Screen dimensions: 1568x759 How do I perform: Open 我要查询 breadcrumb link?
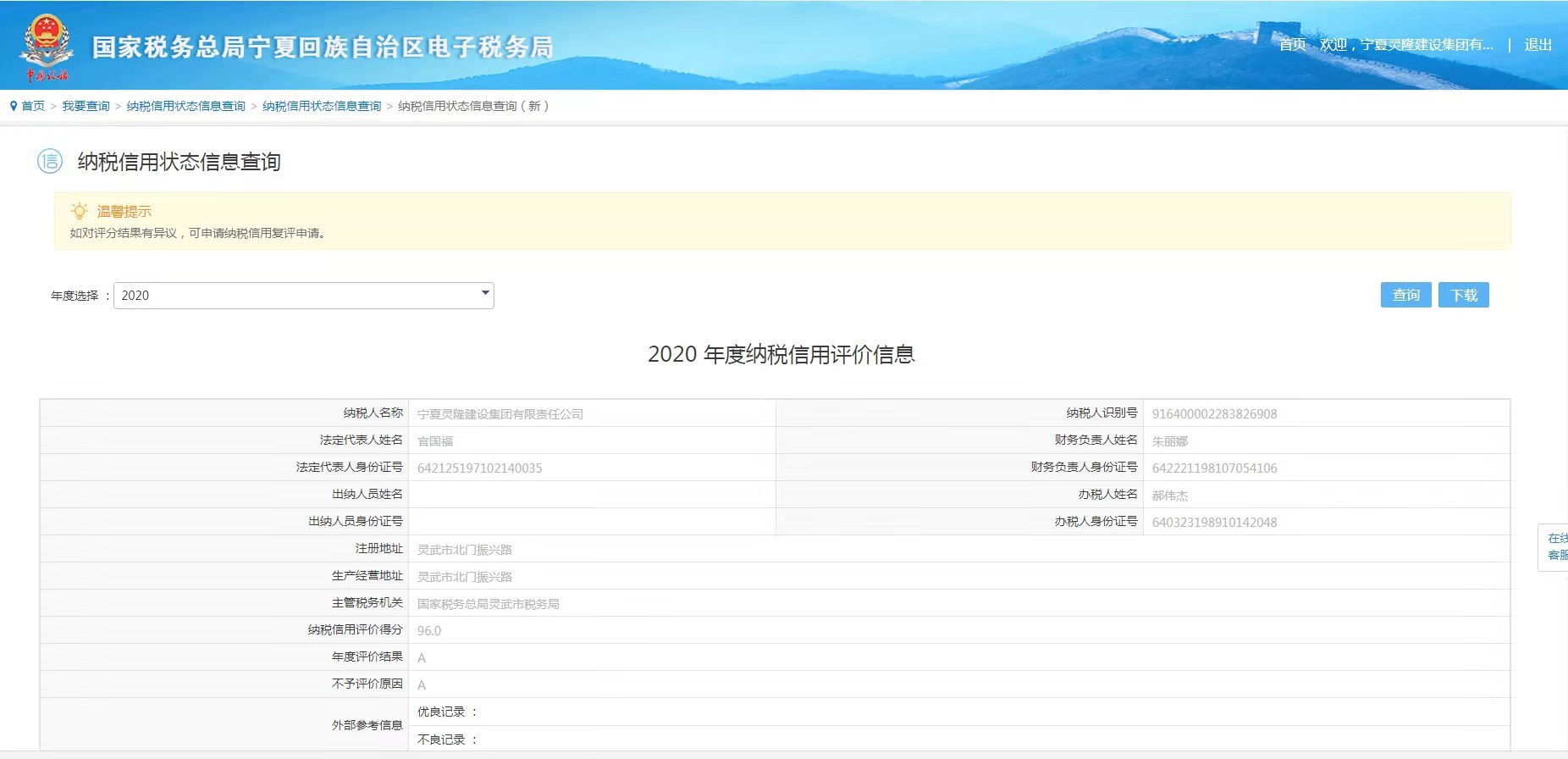pyautogui.click(x=86, y=106)
